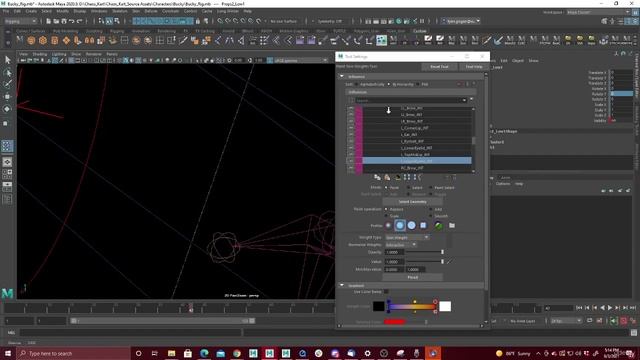Choose the Square brush profile
Viewport: 640px width, 360px height.
(x=423, y=225)
